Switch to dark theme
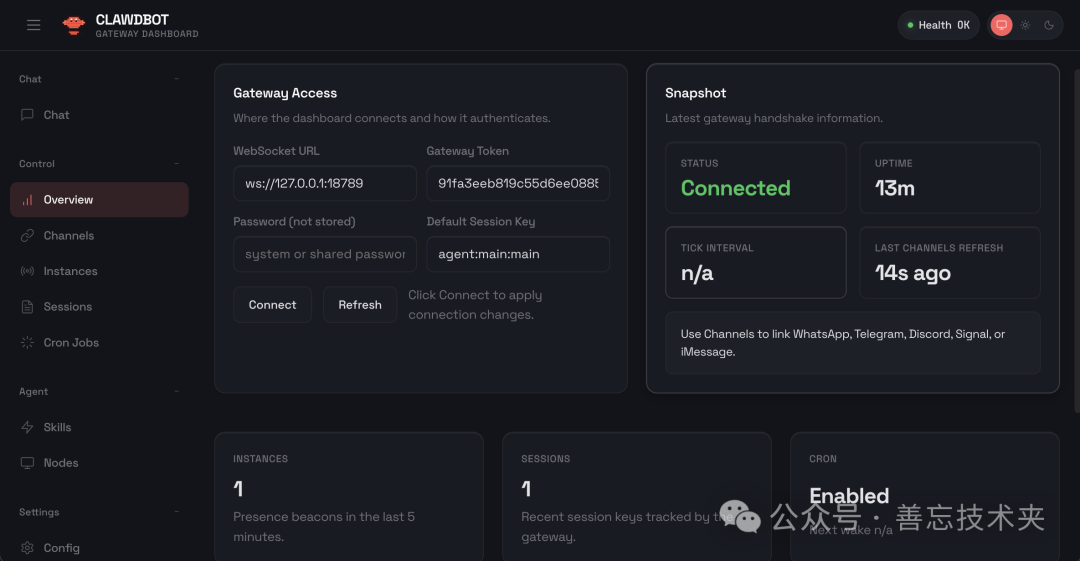 point(1049,25)
